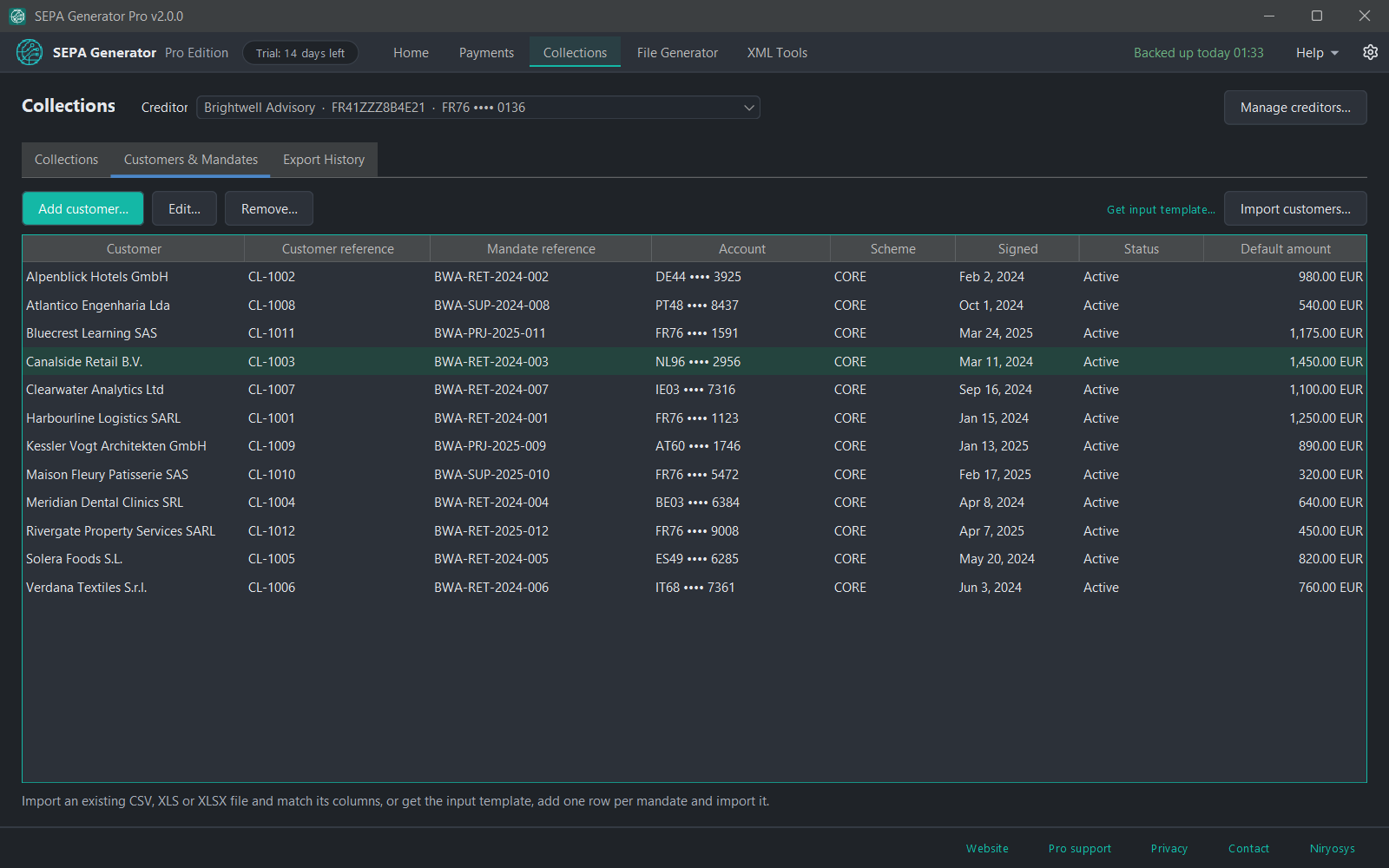Open the Niryosys footer link
This screenshot has width=1389, height=868.
coord(1333,849)
